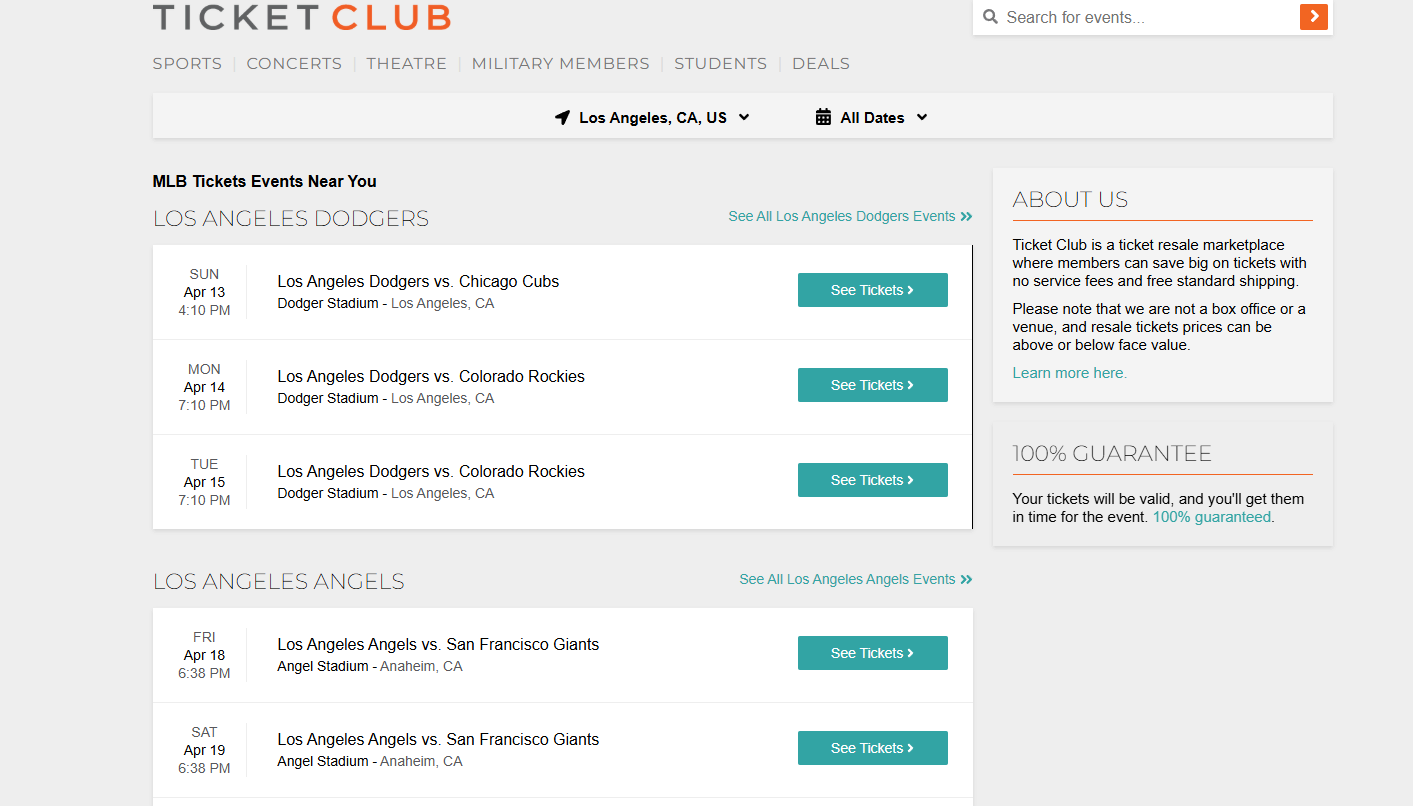The width and height of the screenshot is (1413, 806).
Task: Click the Los Angeles Angels section heading
Action: coord(279,582)
